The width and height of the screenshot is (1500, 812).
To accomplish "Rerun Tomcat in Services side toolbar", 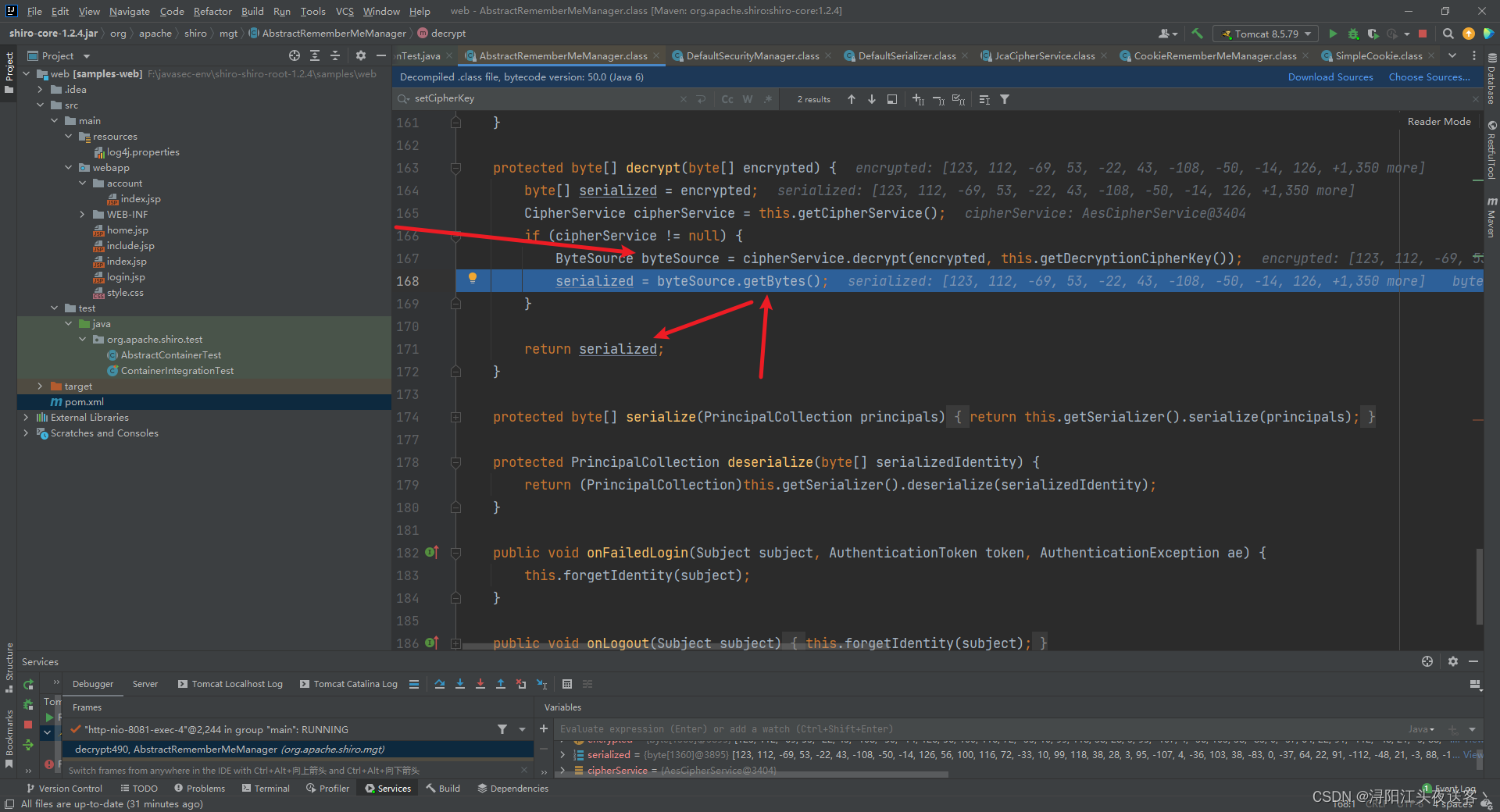I will [x=29, y=685].
